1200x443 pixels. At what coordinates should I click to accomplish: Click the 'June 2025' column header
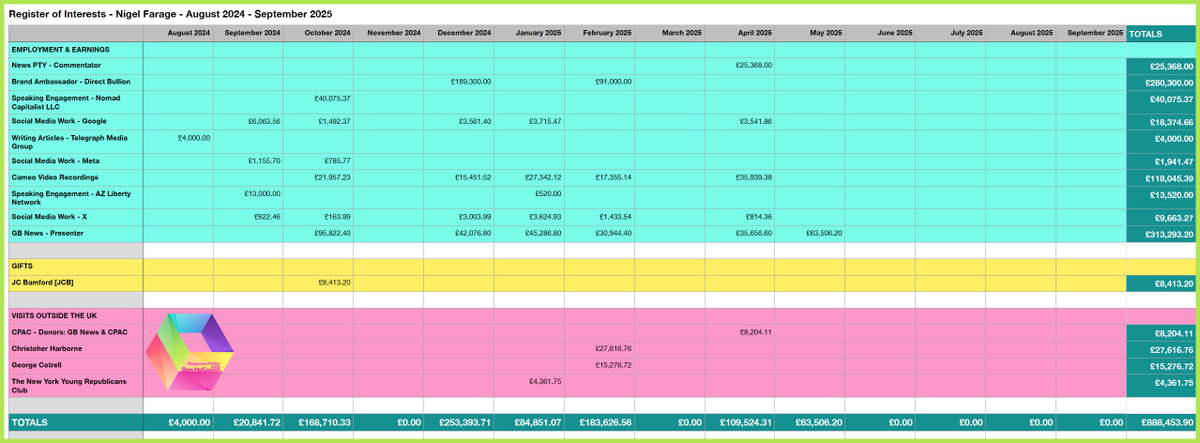[x=895, y=33]
